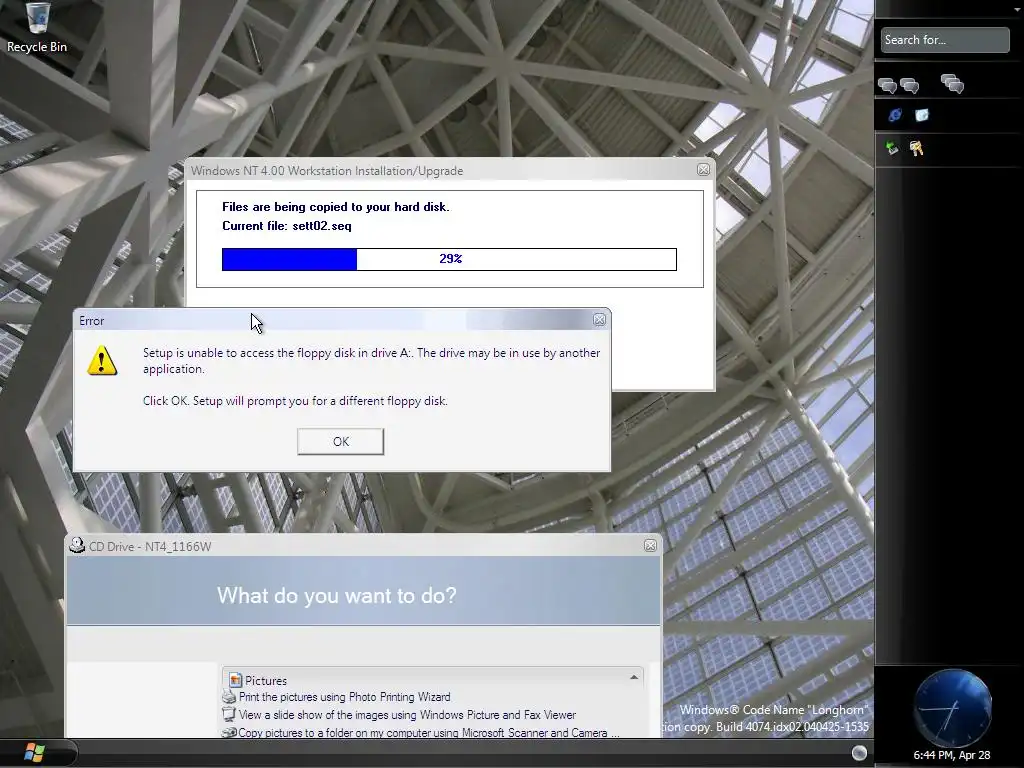1024x768 pixels.
Task: Click the Pictures header icon
Action: pos(235,680)
